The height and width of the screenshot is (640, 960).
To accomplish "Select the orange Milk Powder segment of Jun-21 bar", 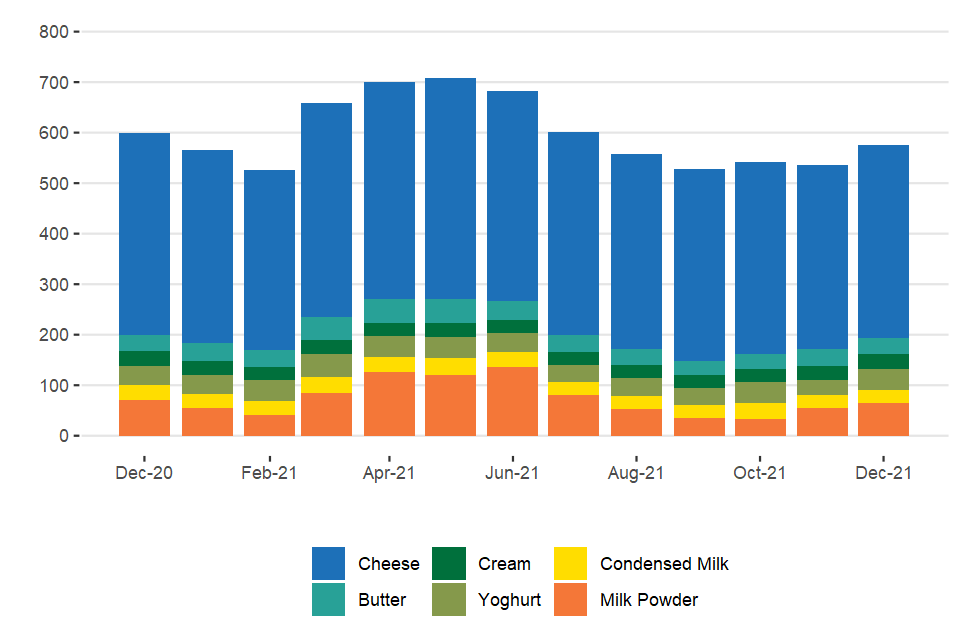I will pyautogui.click(x=512, y=402).
